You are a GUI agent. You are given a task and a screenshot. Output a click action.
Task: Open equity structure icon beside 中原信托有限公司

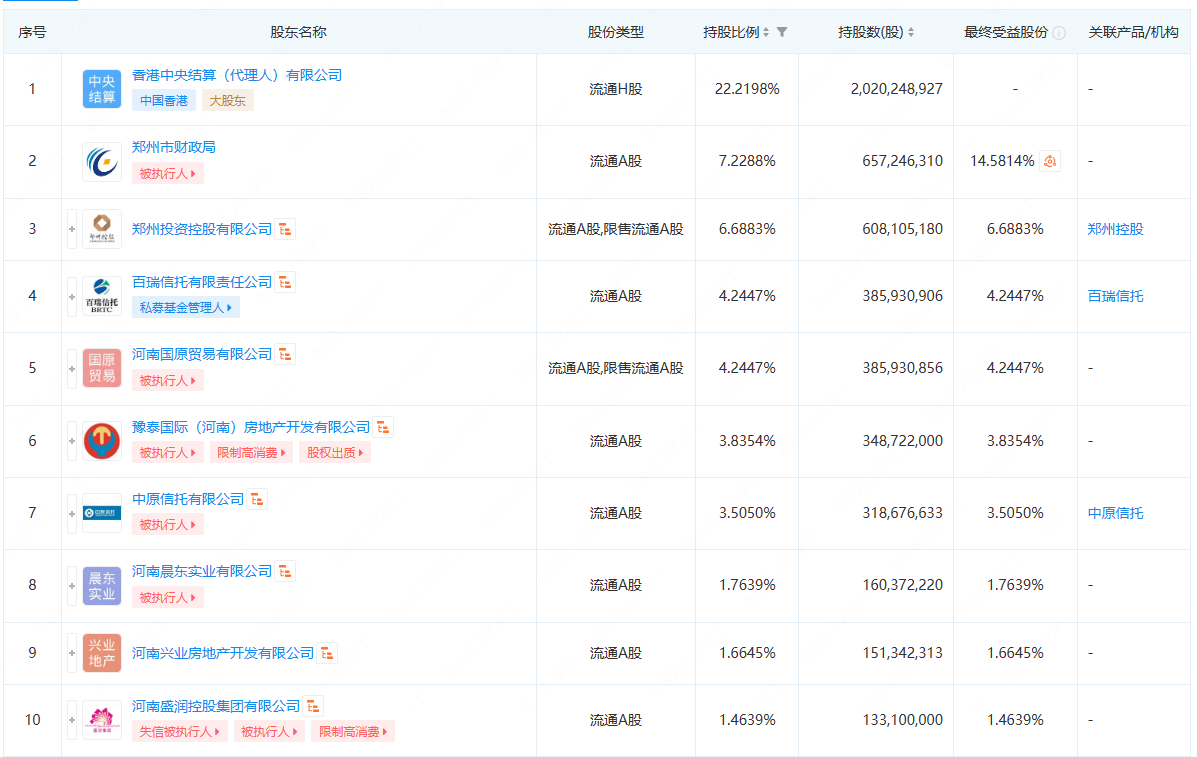click(257, 499)
